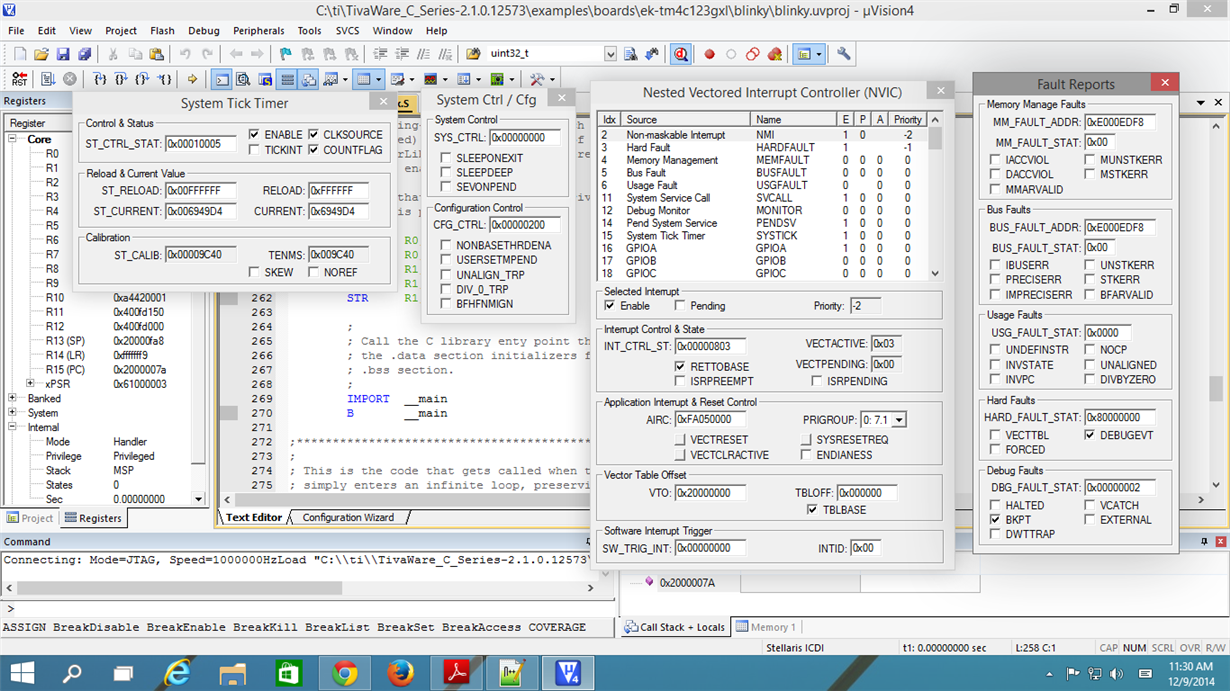Click the Save All icon
This screenshot has width=1230, height=691.
tap(85, 54)
